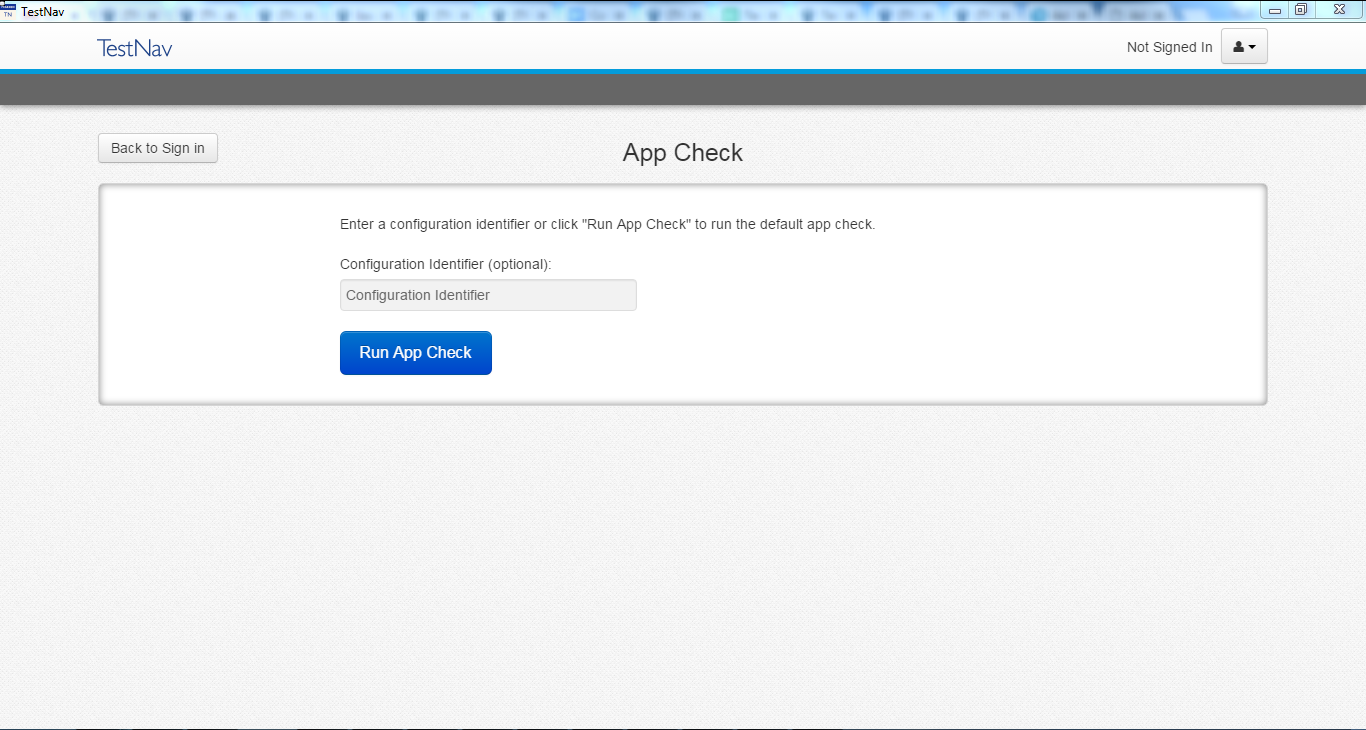Expand the user account dropdown caret
This screenshot has height=730, width=1366.
pyautogui.click(x=1252, y=47)
